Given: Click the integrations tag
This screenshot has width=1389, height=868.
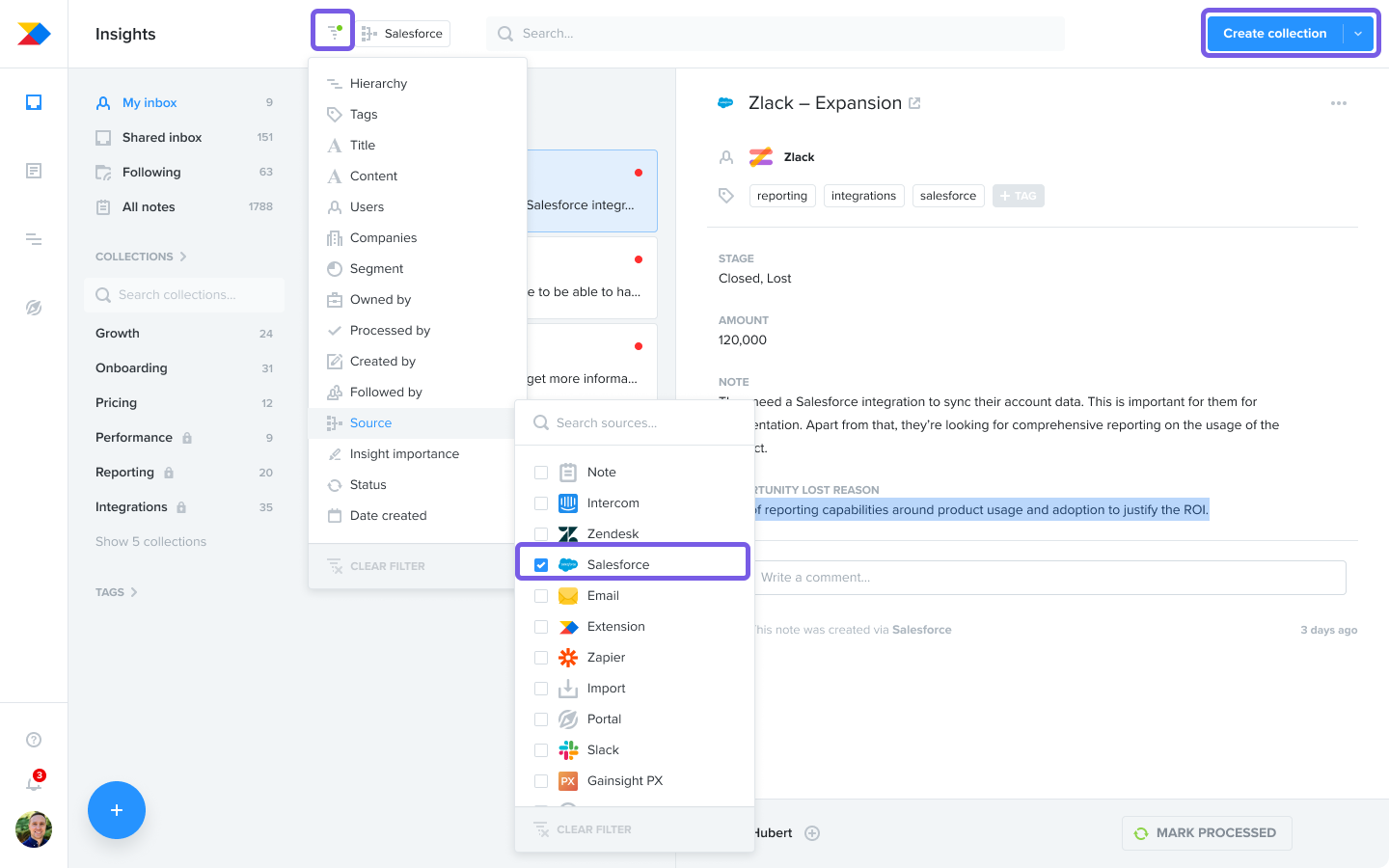Looking at the screenshot, I should [863, 196].
